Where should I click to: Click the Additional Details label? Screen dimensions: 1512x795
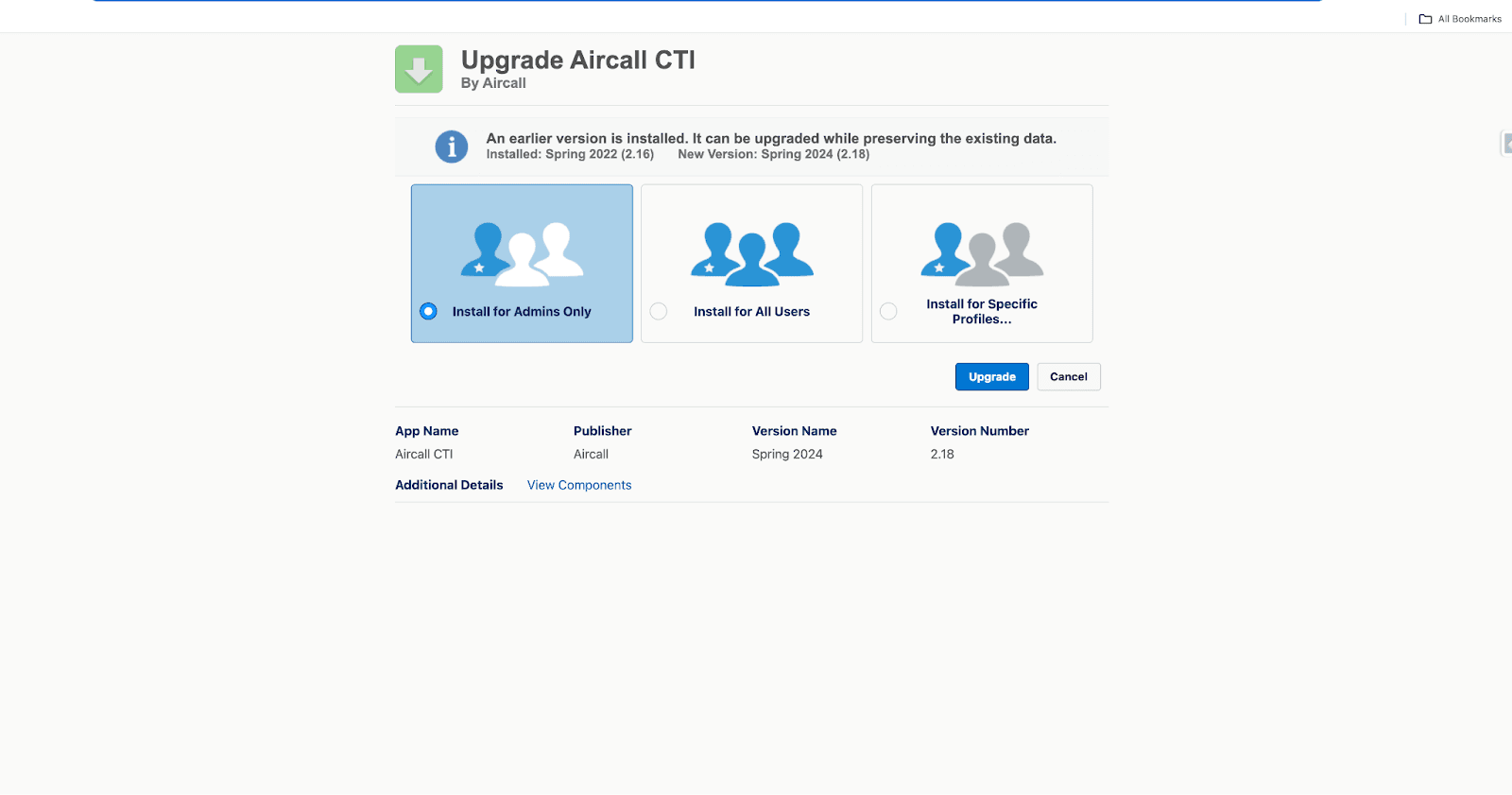coord(449,485)
